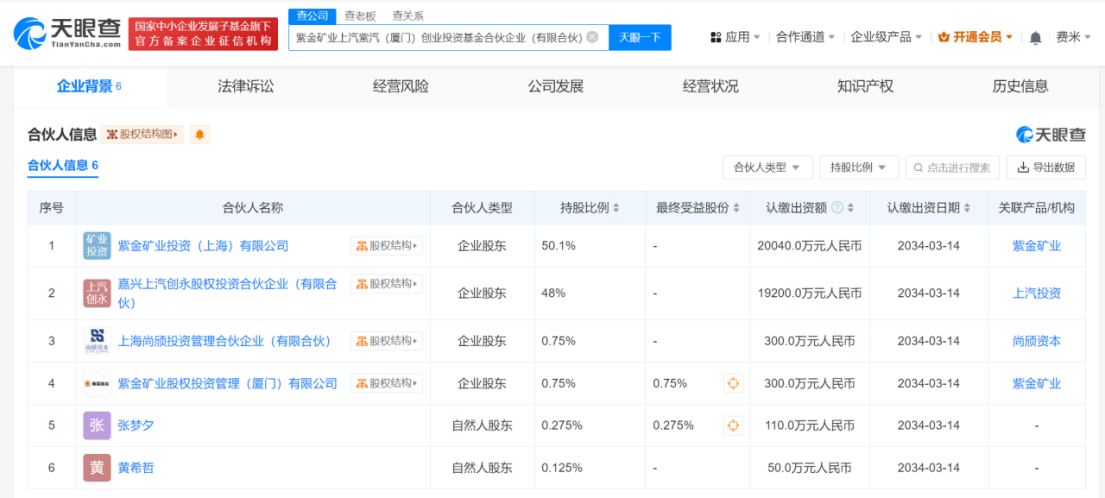
Task: Switch to 知识产权 tab
Action: [865, 87]
